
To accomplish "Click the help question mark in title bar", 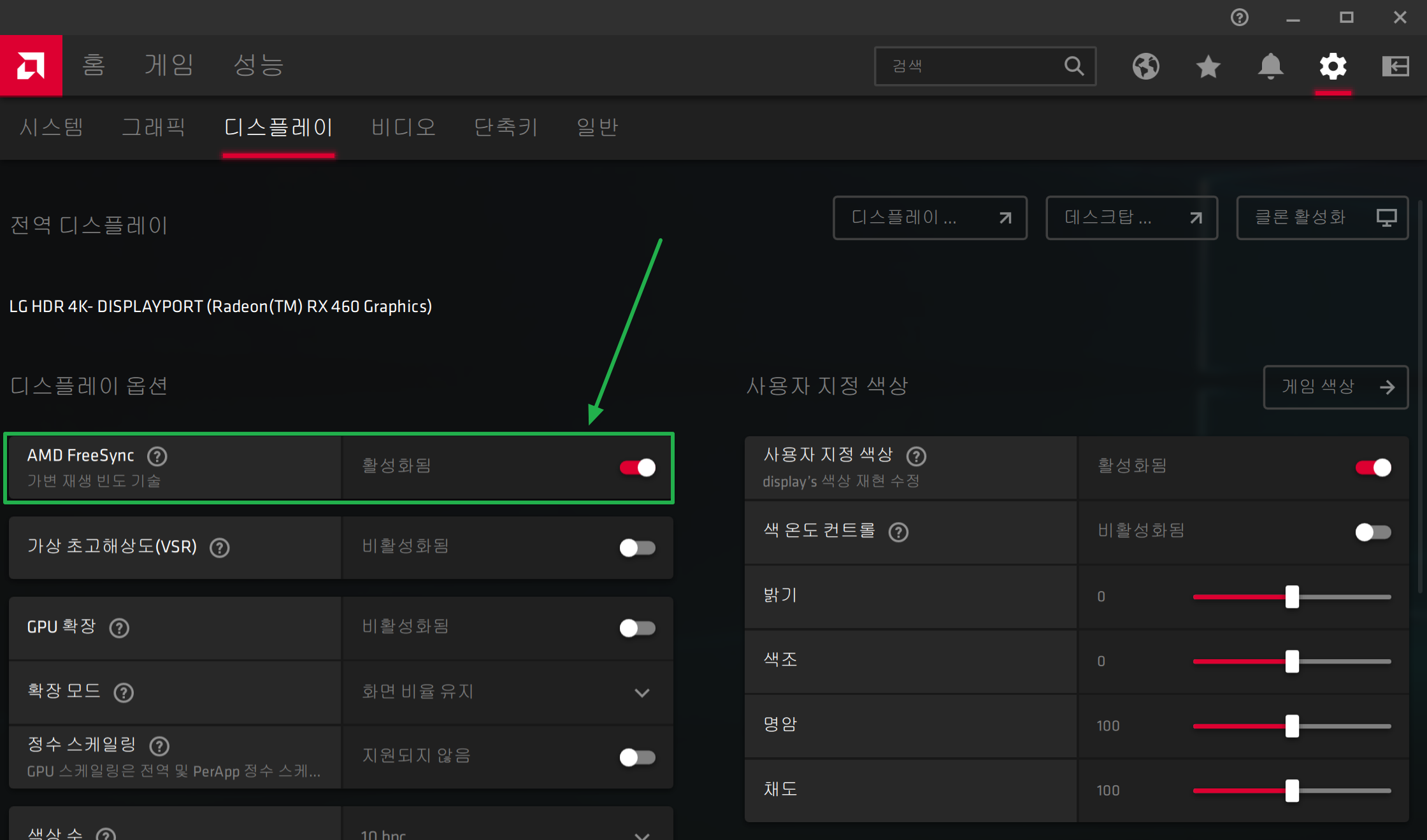I will 1239,17.
